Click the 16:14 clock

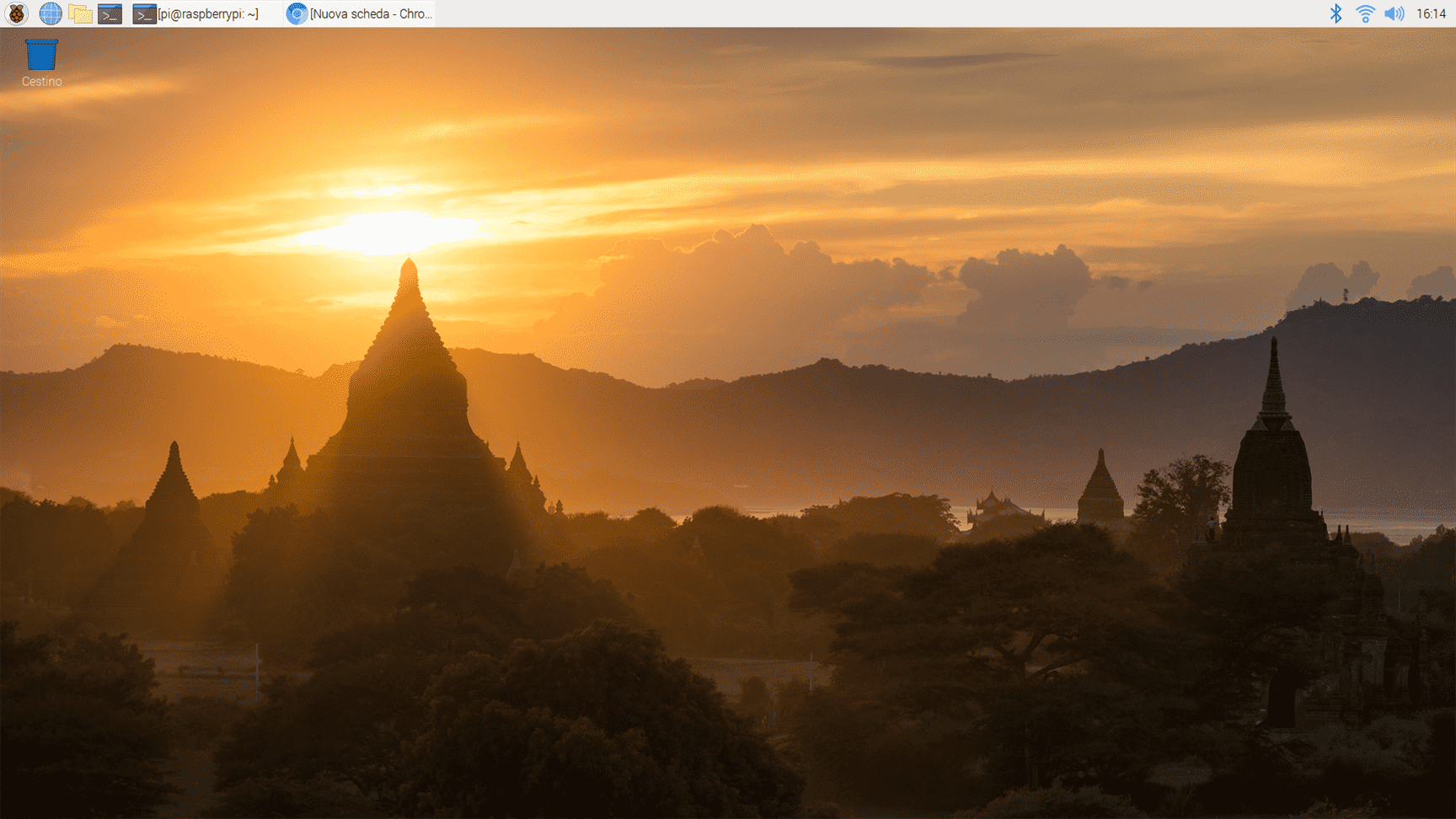click(x=1431, y=13)
